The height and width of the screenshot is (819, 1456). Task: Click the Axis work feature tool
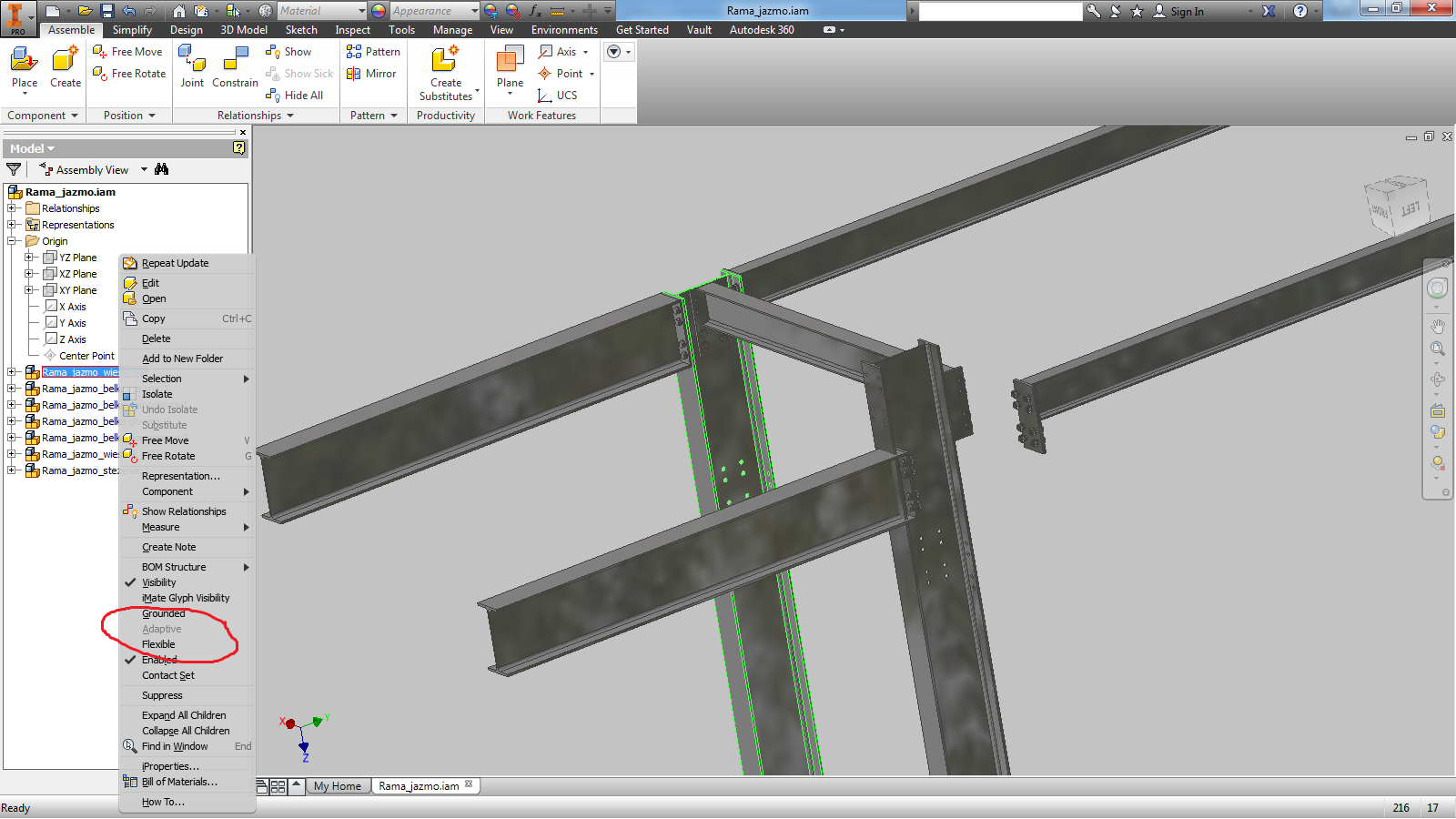(557, 52)
